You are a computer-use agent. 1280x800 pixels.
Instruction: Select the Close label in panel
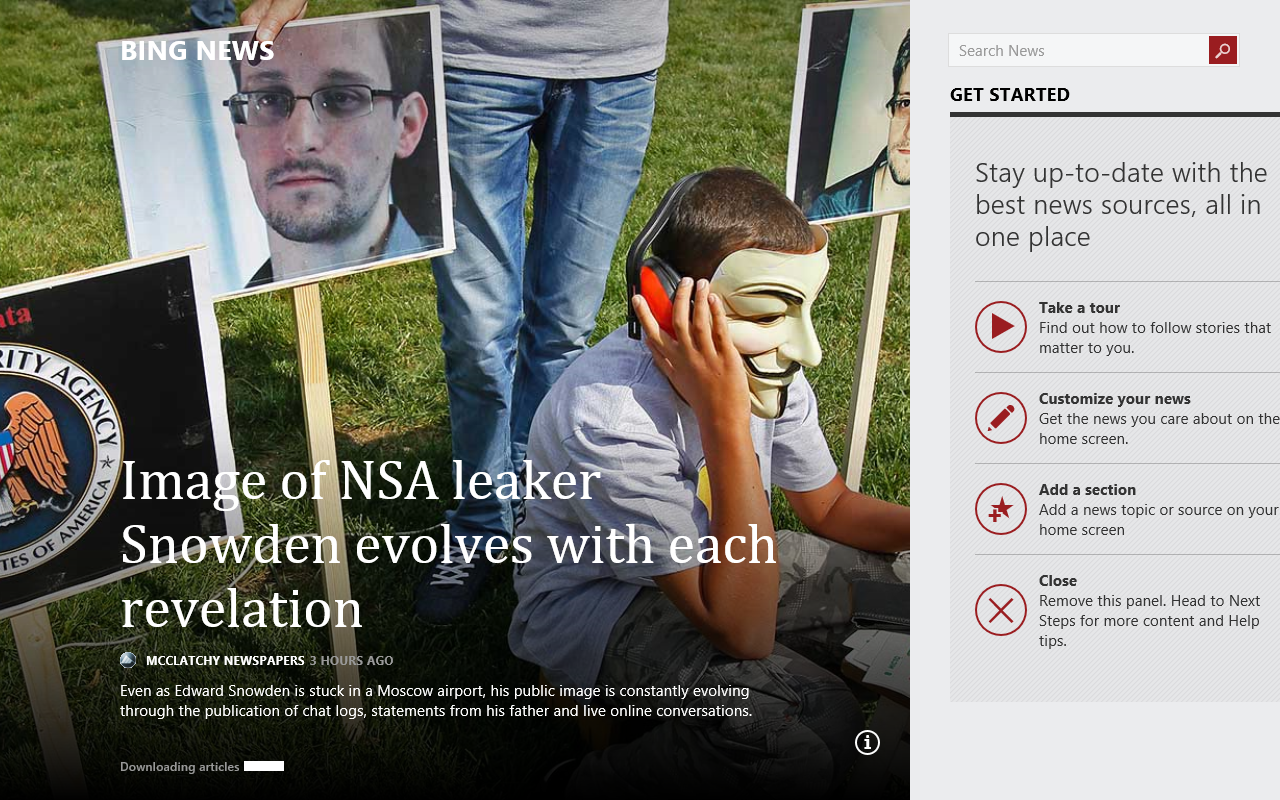pyautogui.click(x=1058, y=581)
